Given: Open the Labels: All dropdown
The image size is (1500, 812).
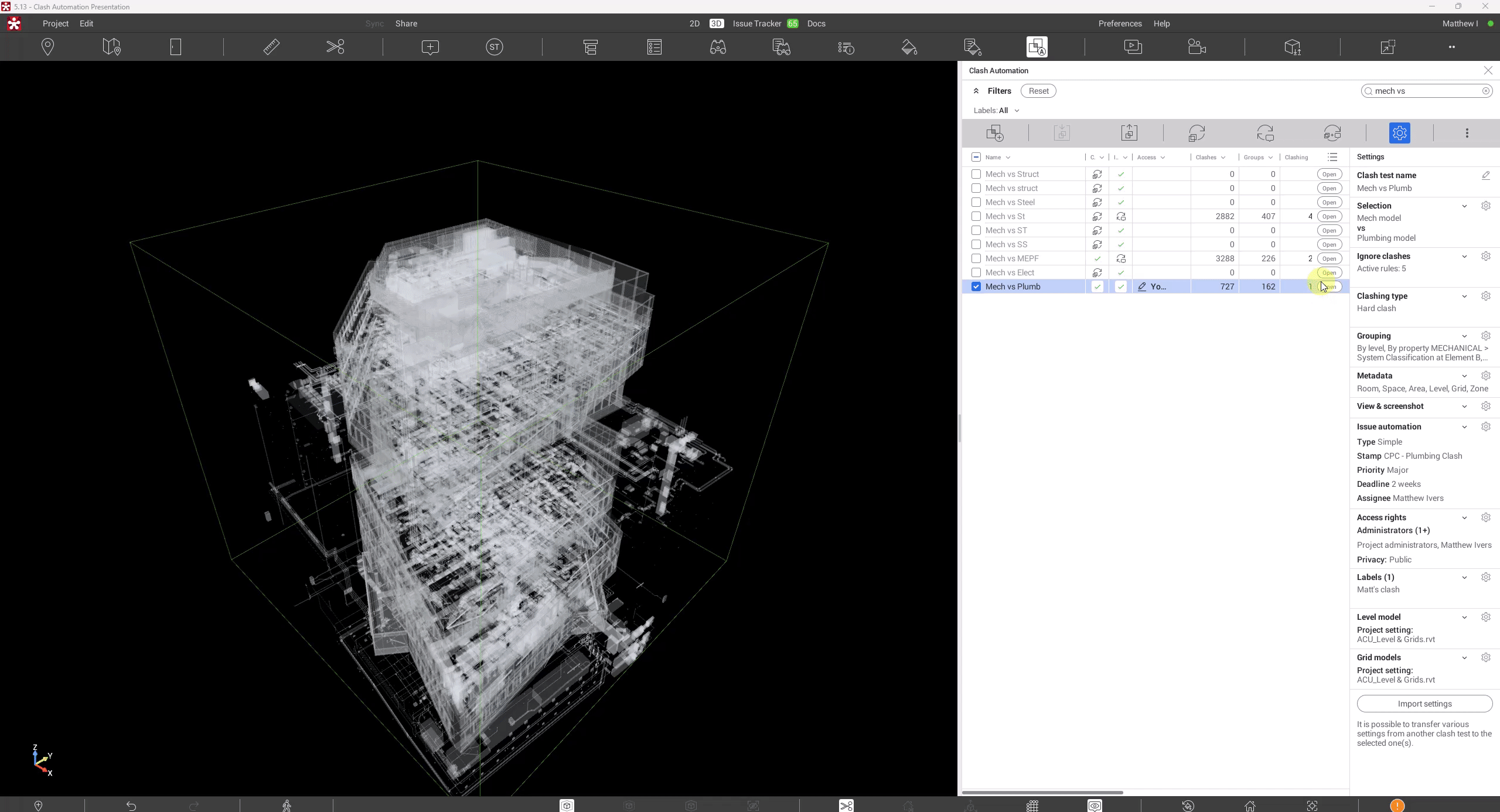Looking at the screenshot, I should [x=997, y=111].
